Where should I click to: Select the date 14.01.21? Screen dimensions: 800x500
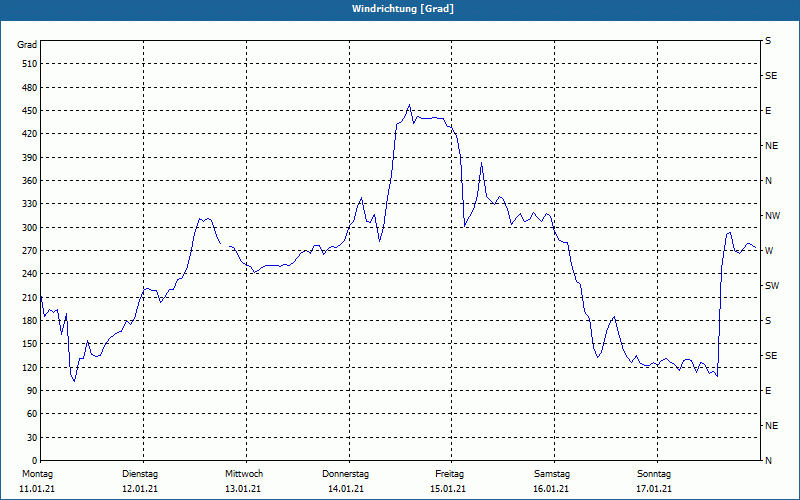point(346,489)
